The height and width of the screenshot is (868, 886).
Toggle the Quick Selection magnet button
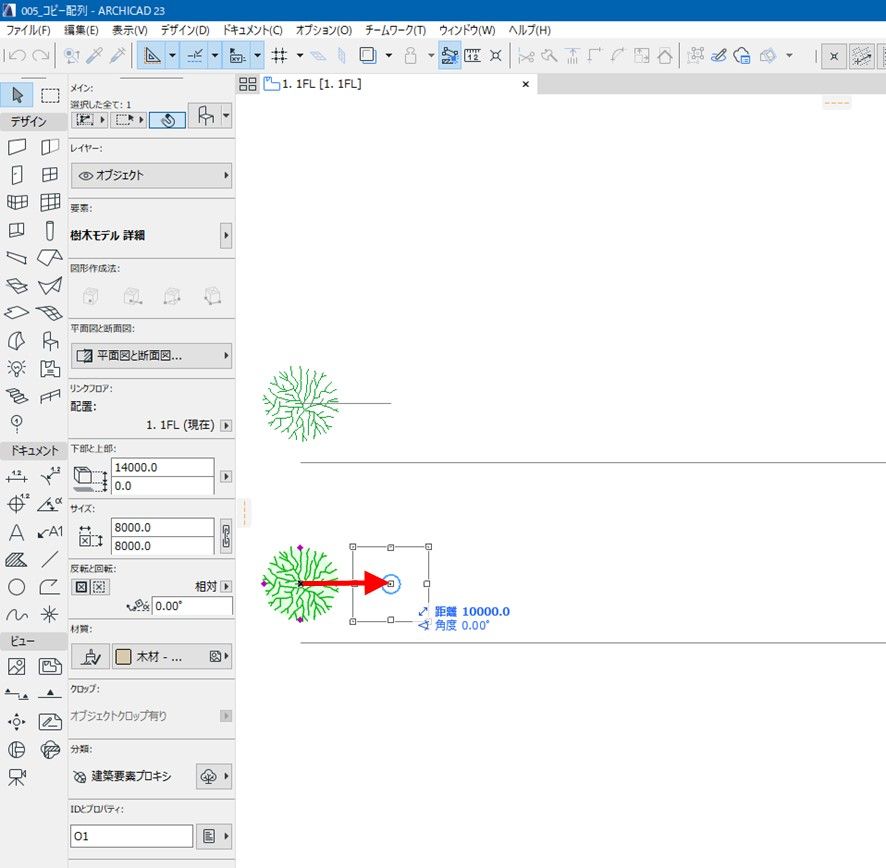point(167,120)
